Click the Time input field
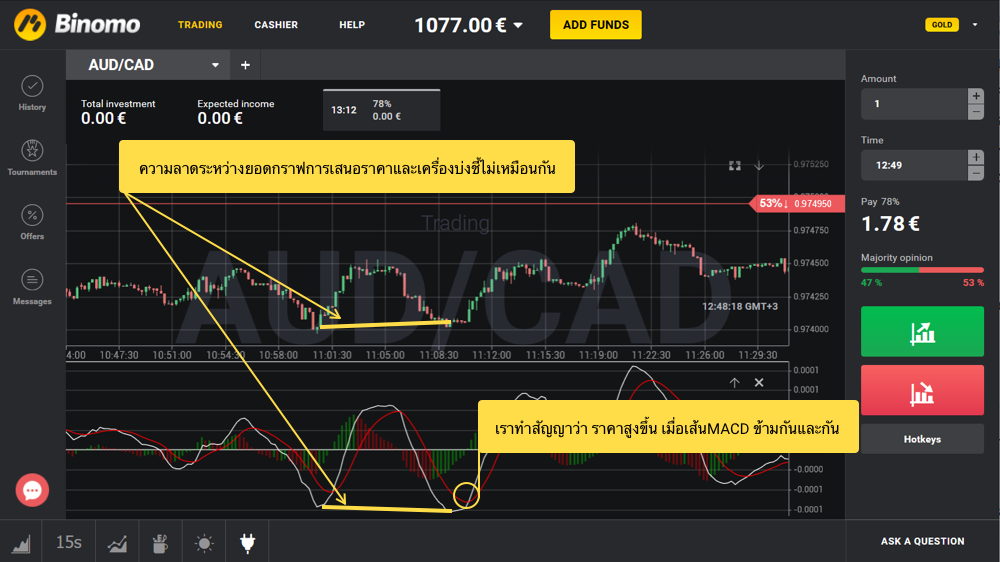Image resolution: width=1000 pixels, height=562 pixels. pyautogui.click(x=912, y=165)
